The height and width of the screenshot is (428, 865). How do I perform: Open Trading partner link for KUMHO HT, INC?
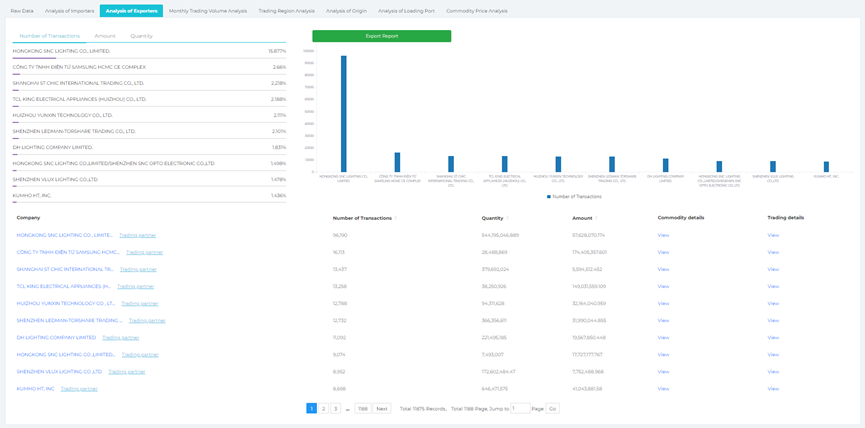79,389
